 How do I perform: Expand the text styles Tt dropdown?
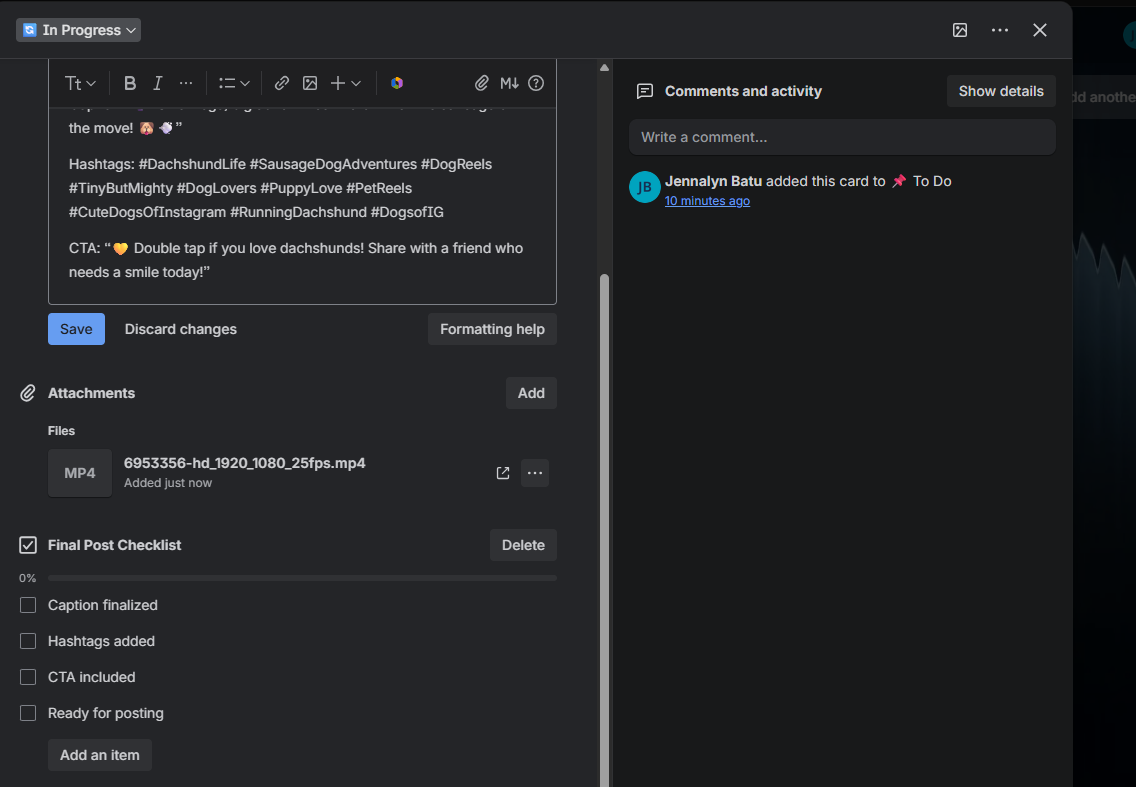pos(80,83)
